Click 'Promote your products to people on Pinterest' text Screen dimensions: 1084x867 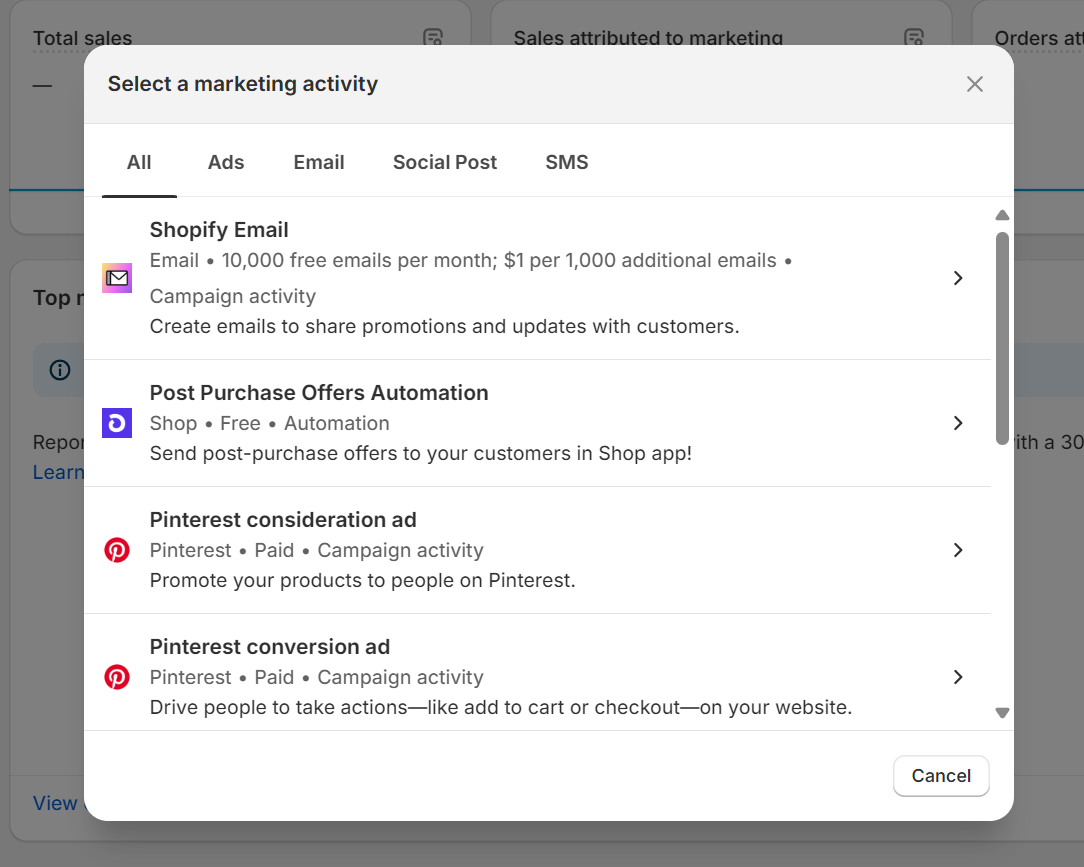[x=362, y=581]
